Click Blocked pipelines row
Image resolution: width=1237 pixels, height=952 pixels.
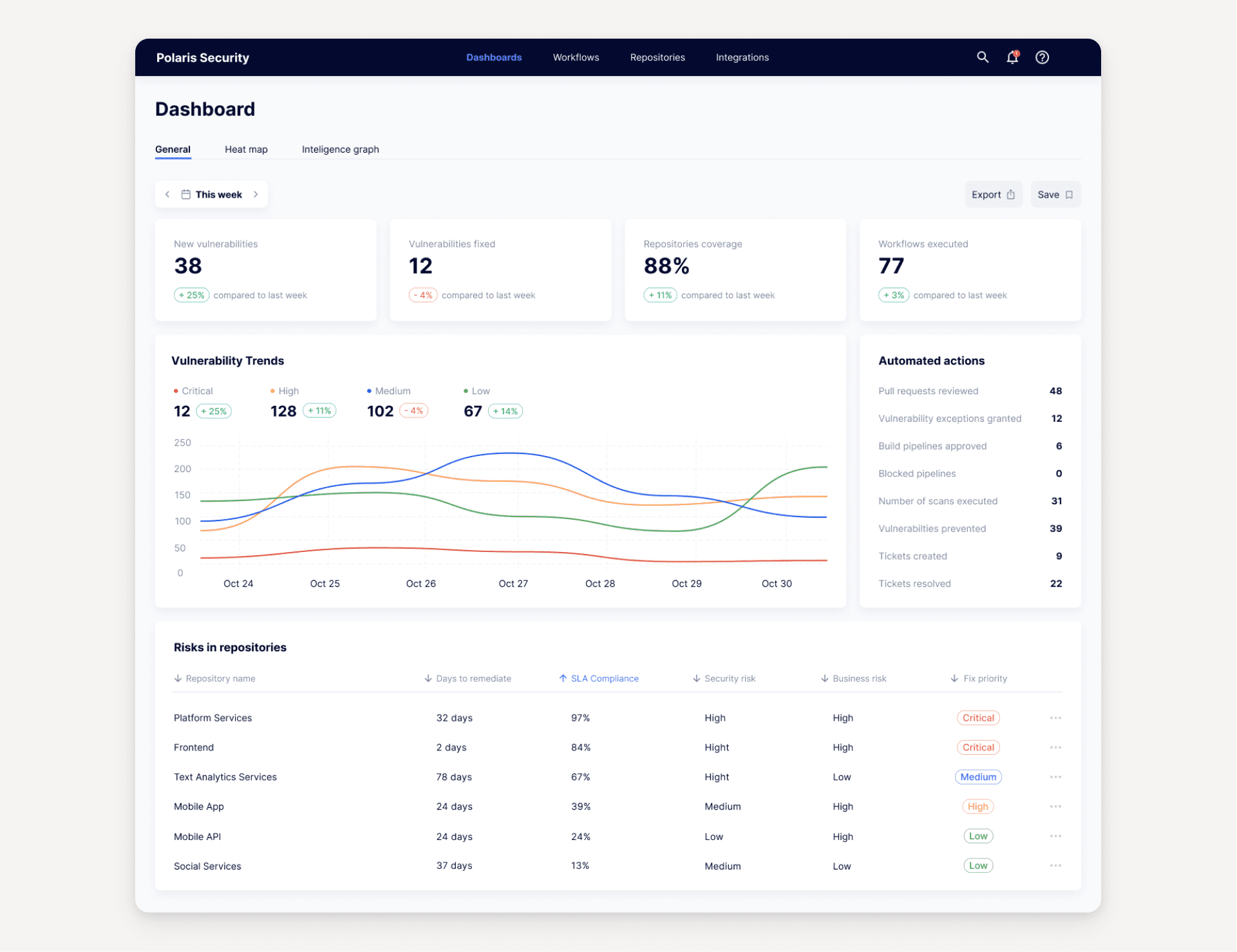tap(970, 473)
